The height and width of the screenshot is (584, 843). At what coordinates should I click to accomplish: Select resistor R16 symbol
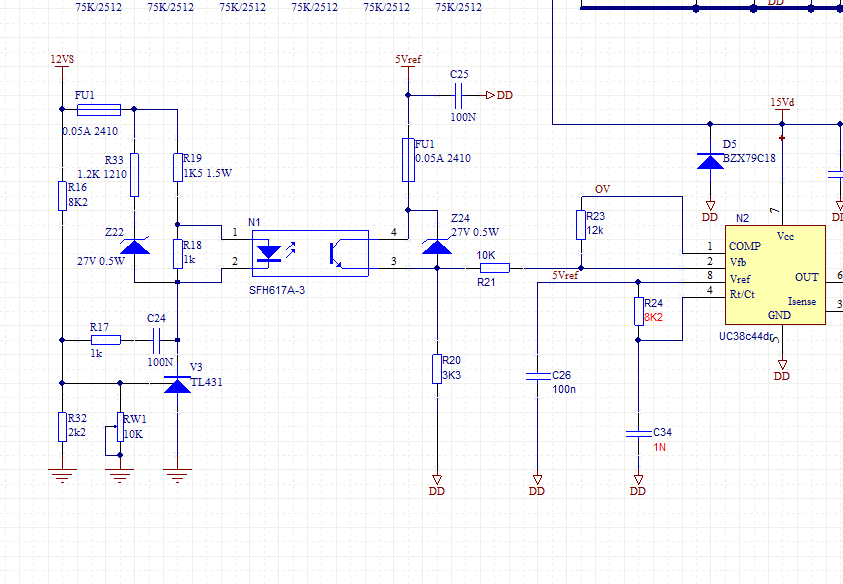pos(62,196)
